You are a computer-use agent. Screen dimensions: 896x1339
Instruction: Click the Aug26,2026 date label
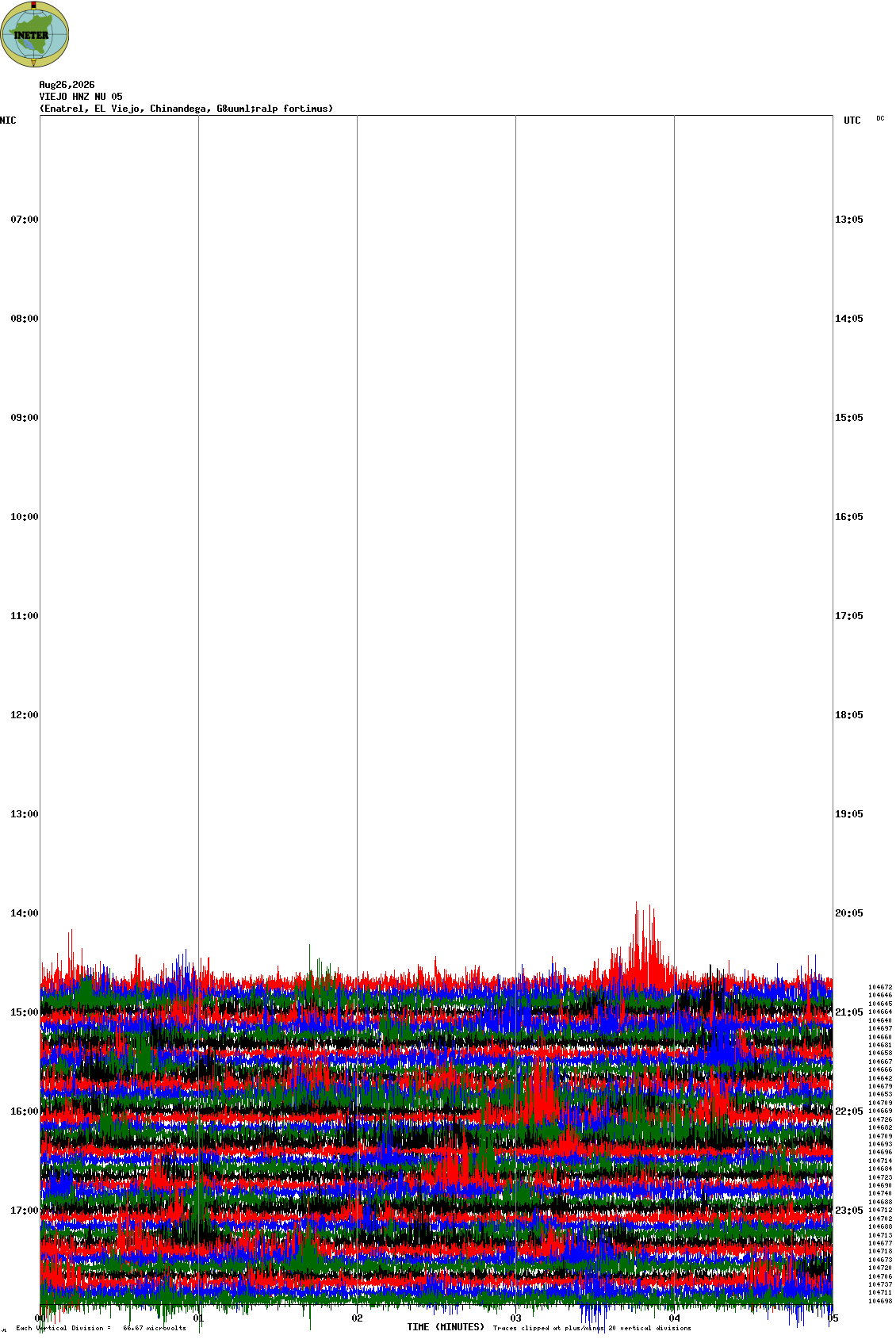(x=67, y=85)
